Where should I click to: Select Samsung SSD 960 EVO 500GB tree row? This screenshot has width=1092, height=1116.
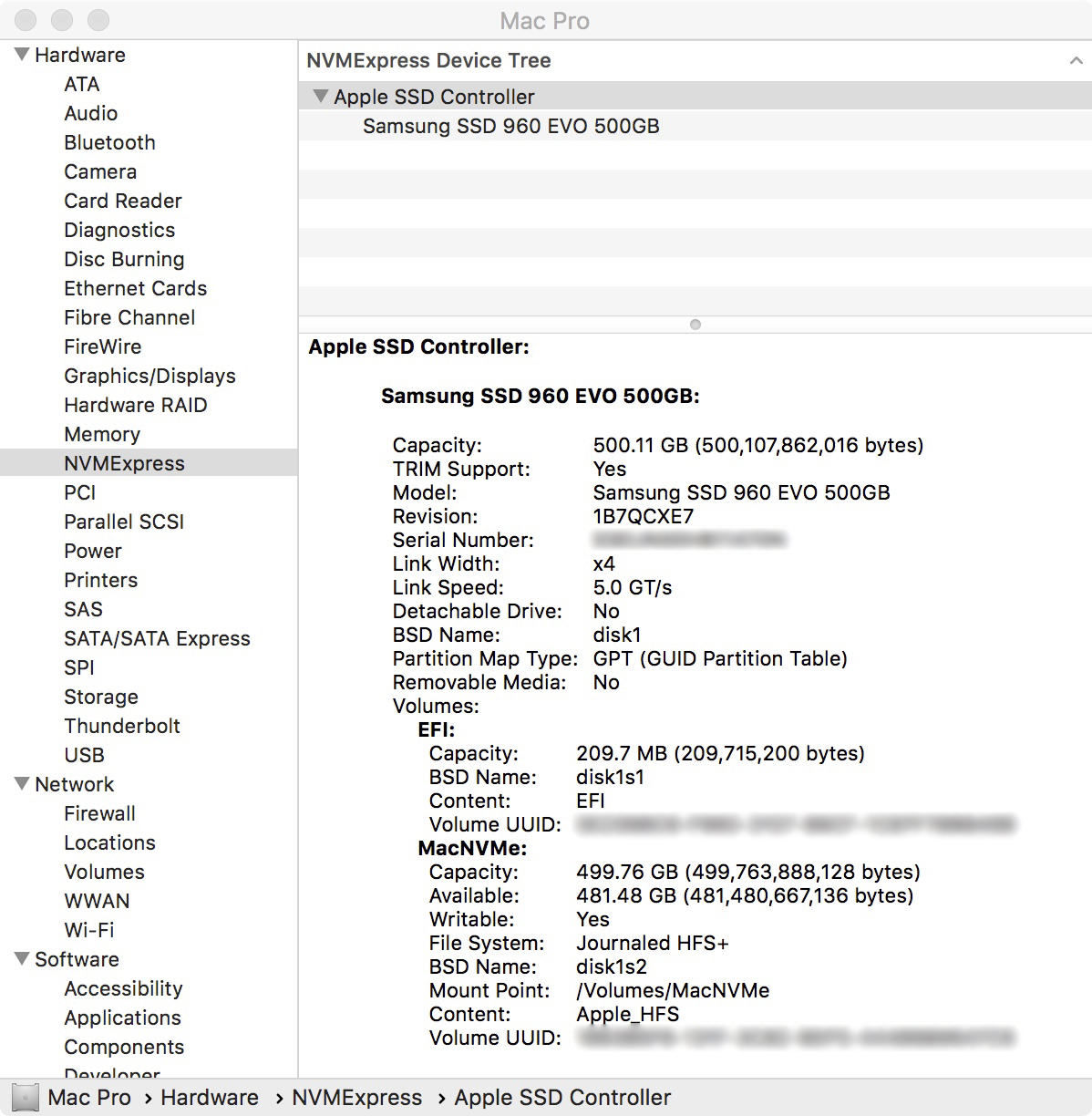coord(695,126)
